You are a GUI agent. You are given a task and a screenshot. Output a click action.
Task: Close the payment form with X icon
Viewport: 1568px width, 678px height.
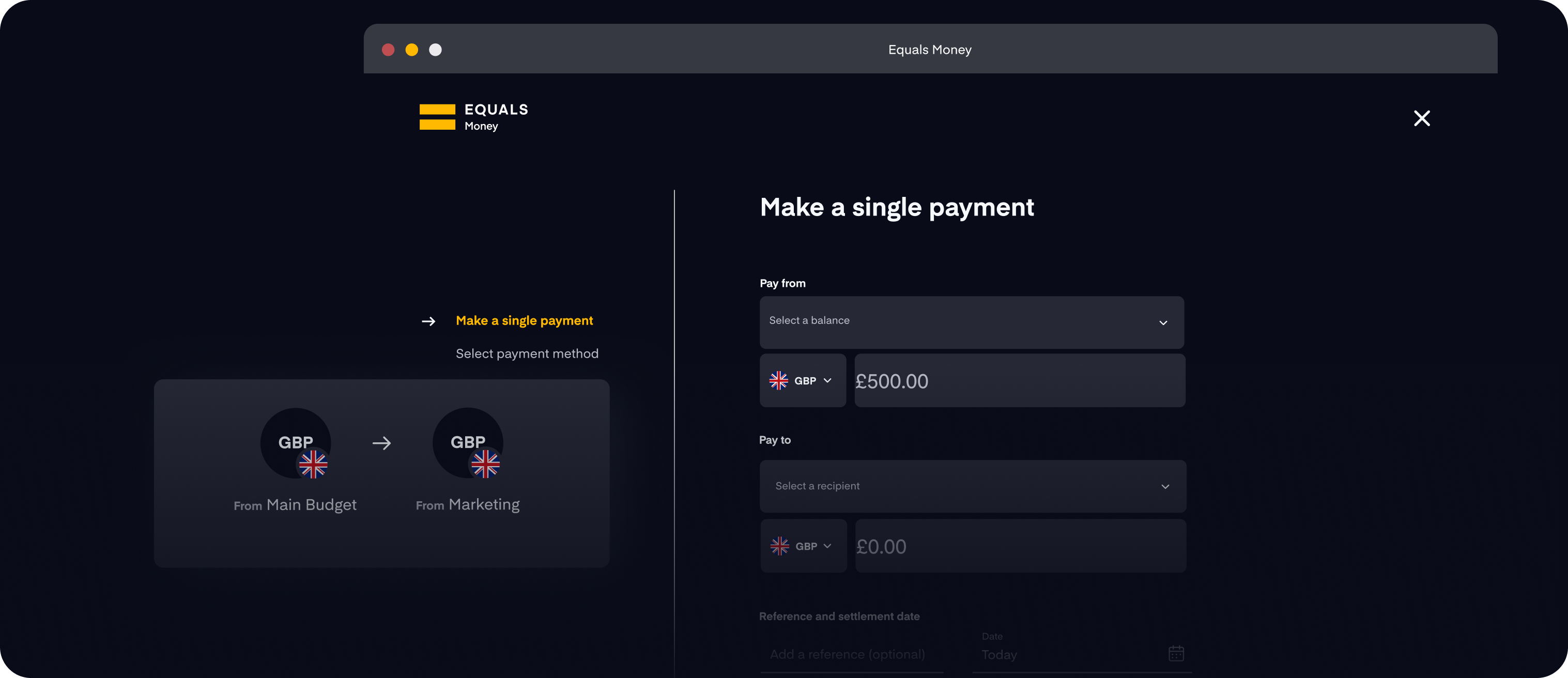point(1421,118)
